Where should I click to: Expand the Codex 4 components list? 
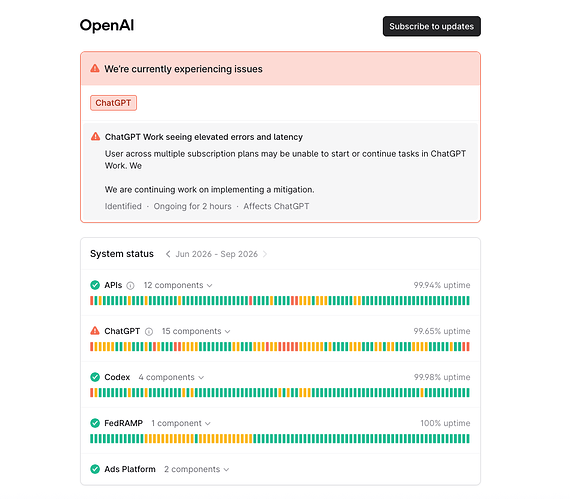coord(171,377)
